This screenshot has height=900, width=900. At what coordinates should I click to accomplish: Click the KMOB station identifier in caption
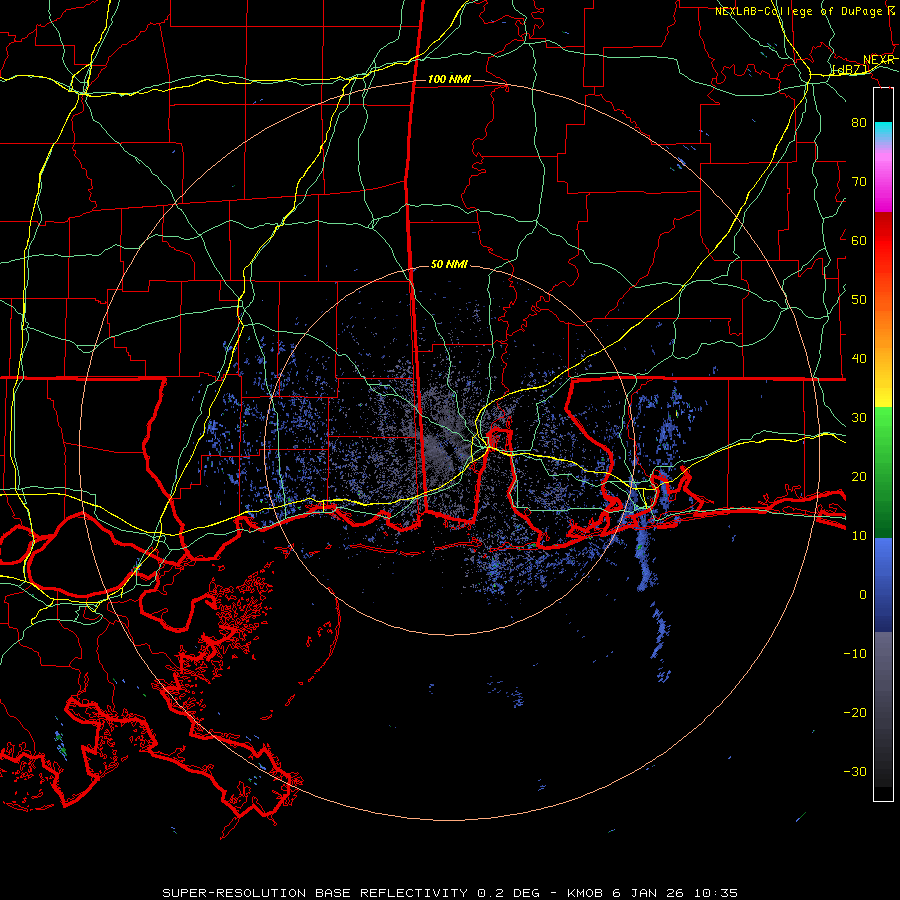586,893
